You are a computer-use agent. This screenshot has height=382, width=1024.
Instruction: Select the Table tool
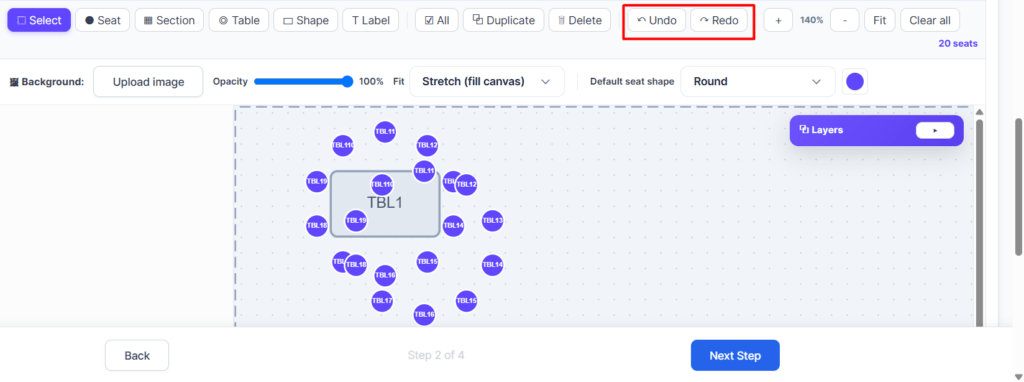(x=238, y=20)
